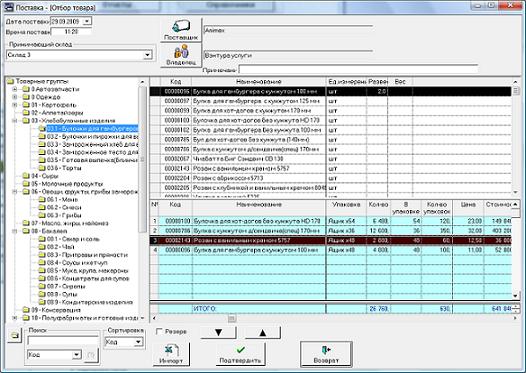Select order line 1 Булочка для хот-догов HD 170
This screenshot has width=526, height=373.
click(330, 221)
